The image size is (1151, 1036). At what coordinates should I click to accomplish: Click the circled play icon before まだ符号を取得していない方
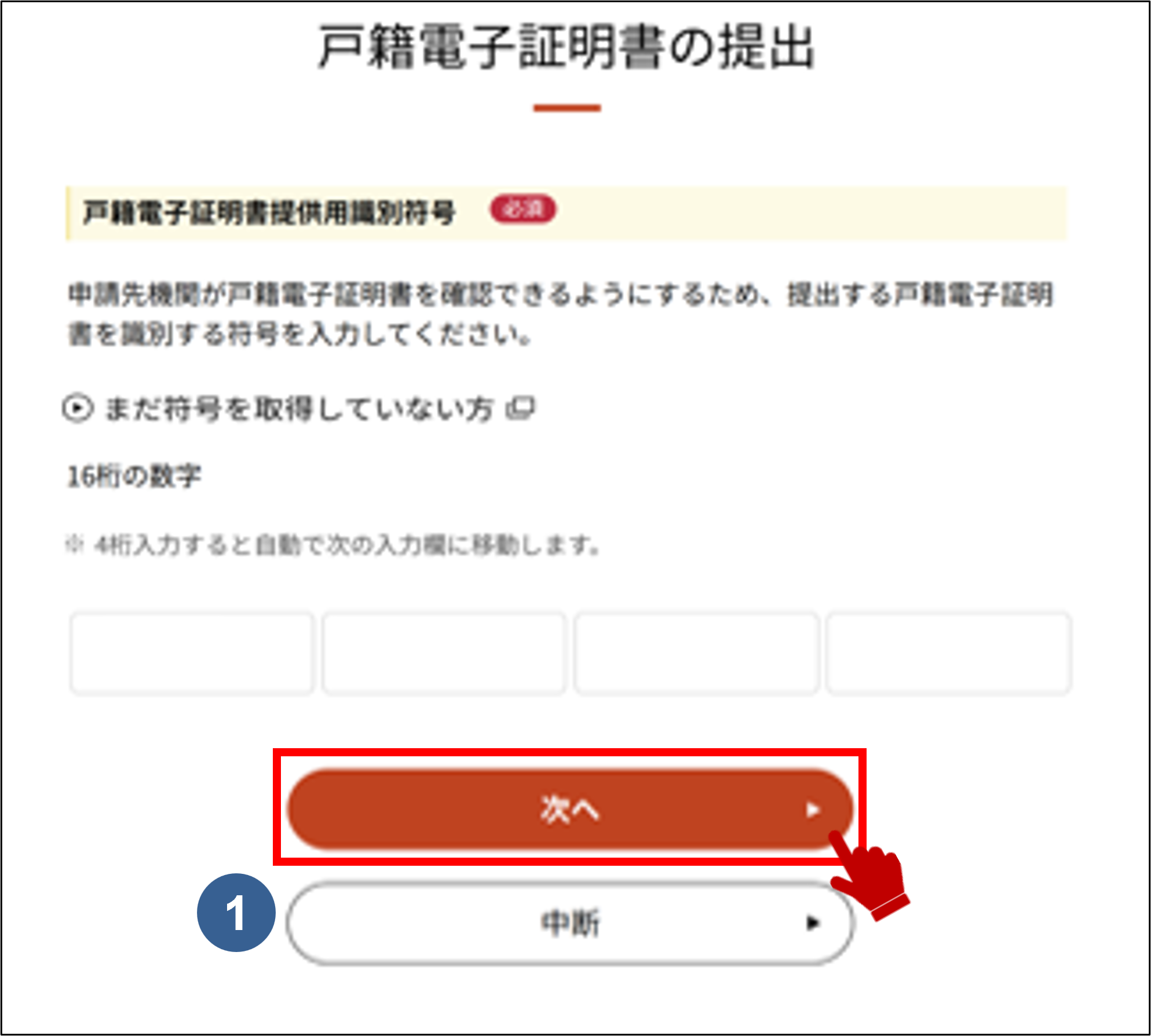(78, 408)
